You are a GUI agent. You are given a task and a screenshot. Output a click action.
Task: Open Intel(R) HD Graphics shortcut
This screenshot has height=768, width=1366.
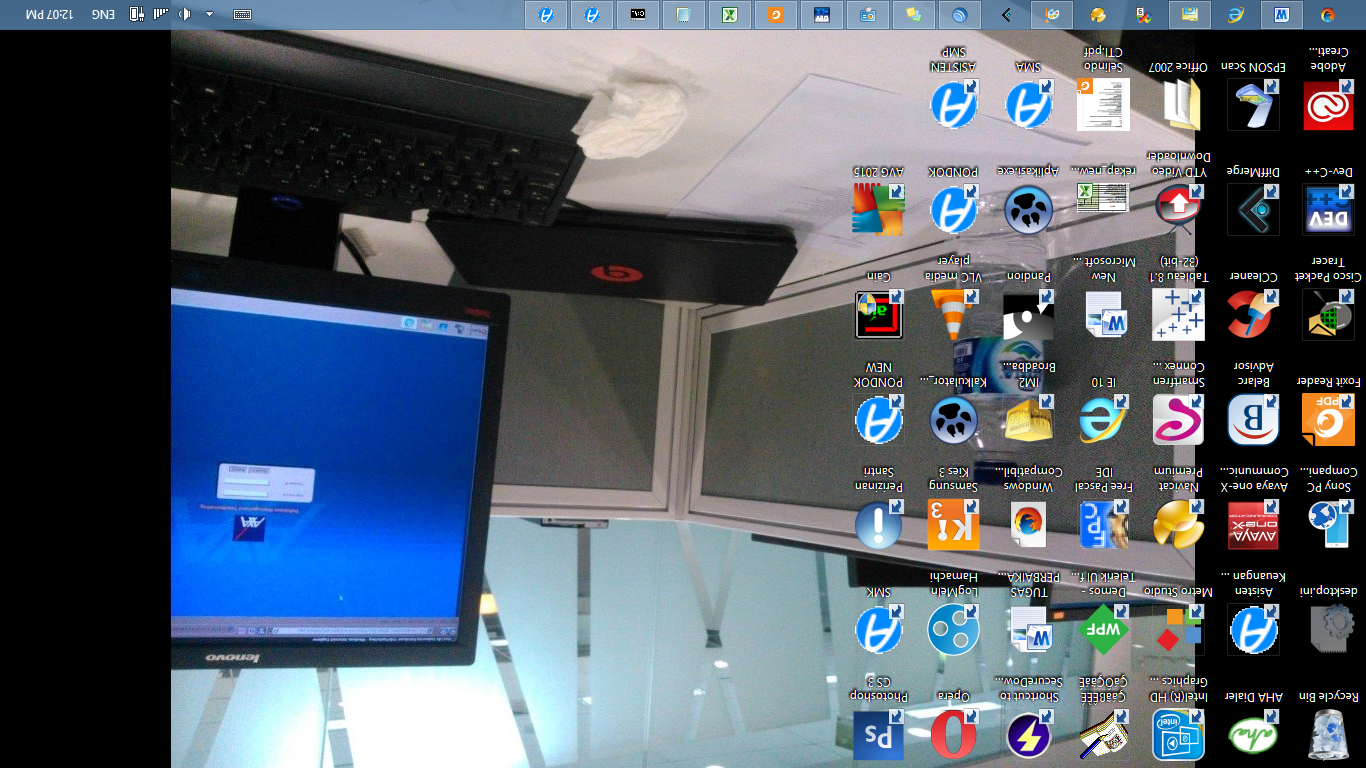1178,734
